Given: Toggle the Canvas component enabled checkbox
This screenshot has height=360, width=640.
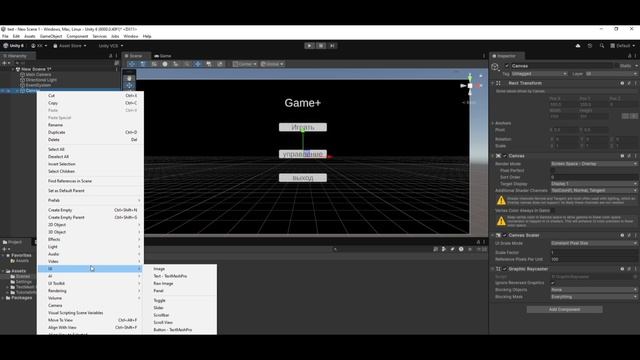Looking at the screenshot, I should (x=505, y=156).
